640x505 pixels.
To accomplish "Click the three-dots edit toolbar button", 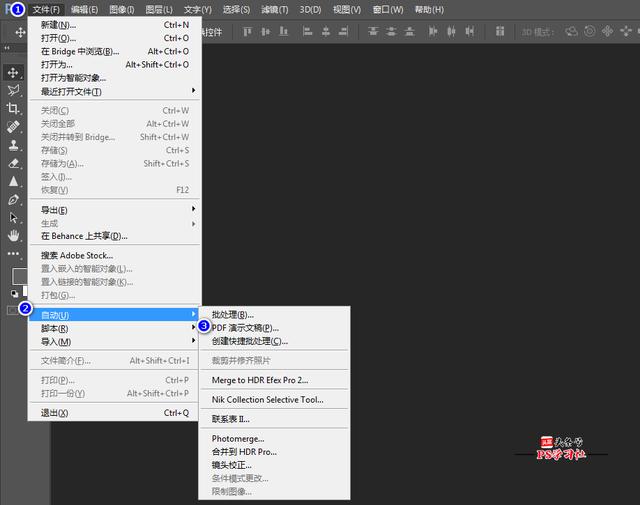I will (13, 254).
